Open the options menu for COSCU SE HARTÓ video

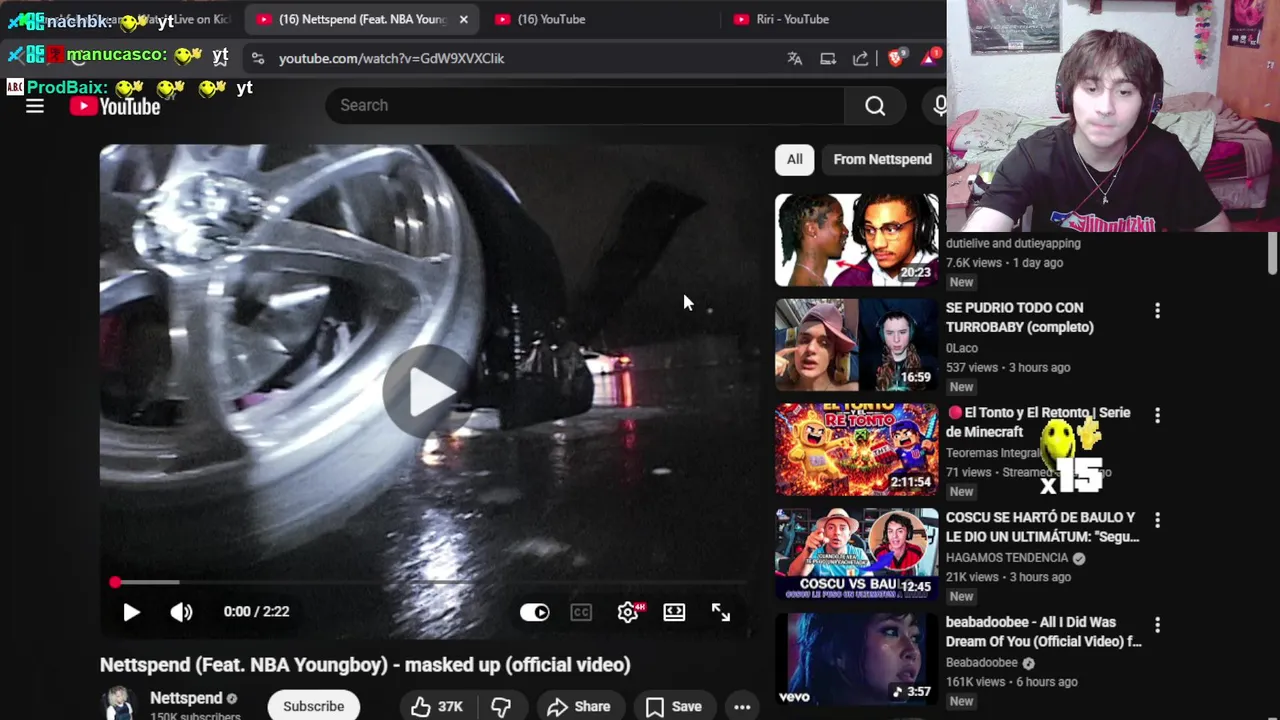point(1157,520)
